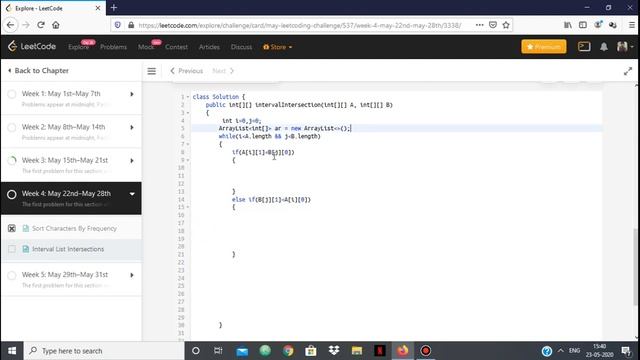640x360 pixels.
Task: Click the Pocket save icon
Action: (493, 25)
